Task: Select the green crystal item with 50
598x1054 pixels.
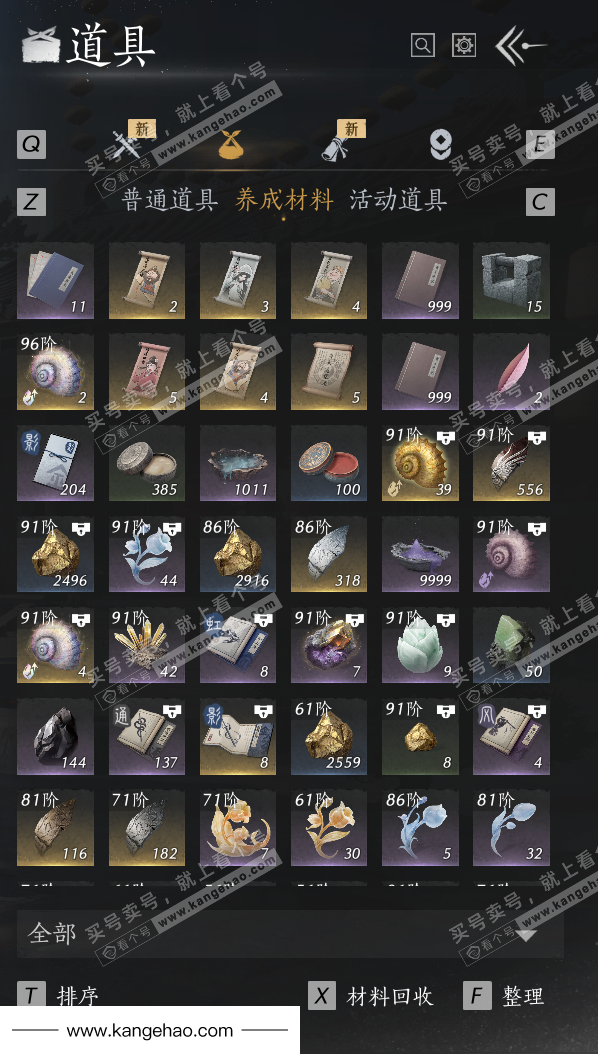Action: coord(511,645)
